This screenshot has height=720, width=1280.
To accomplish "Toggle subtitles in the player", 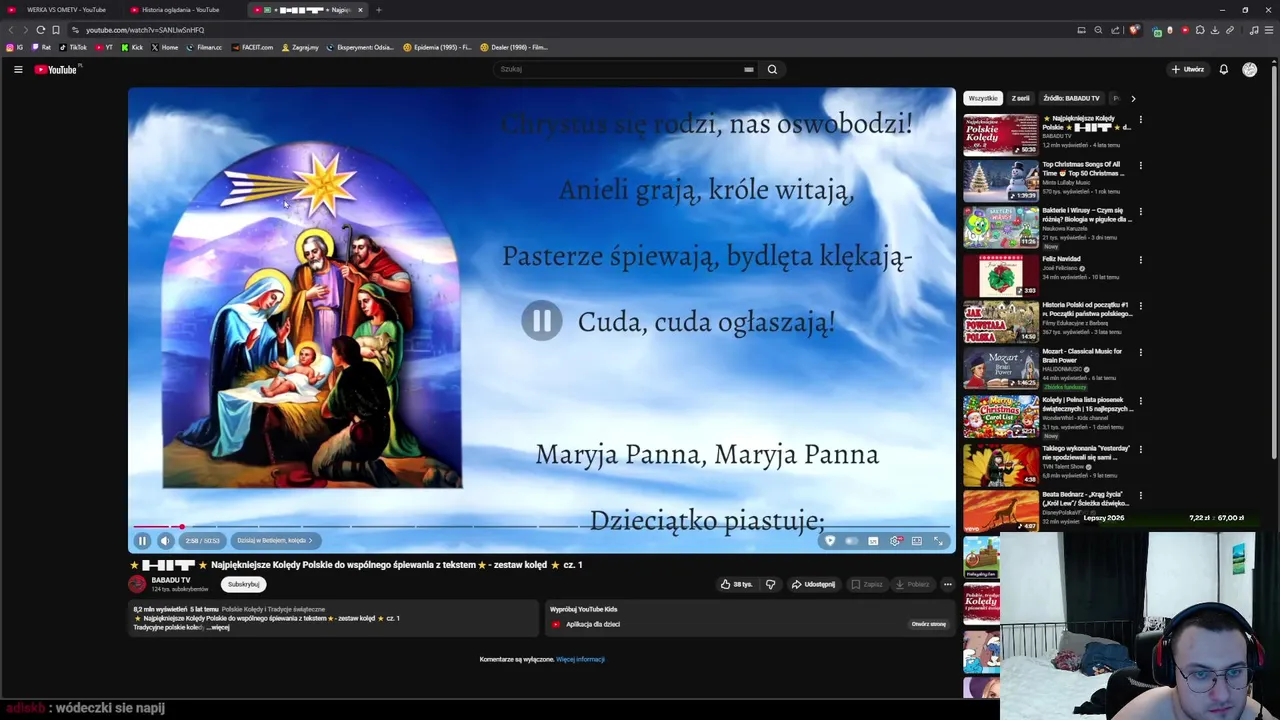I will click(873, 541).
